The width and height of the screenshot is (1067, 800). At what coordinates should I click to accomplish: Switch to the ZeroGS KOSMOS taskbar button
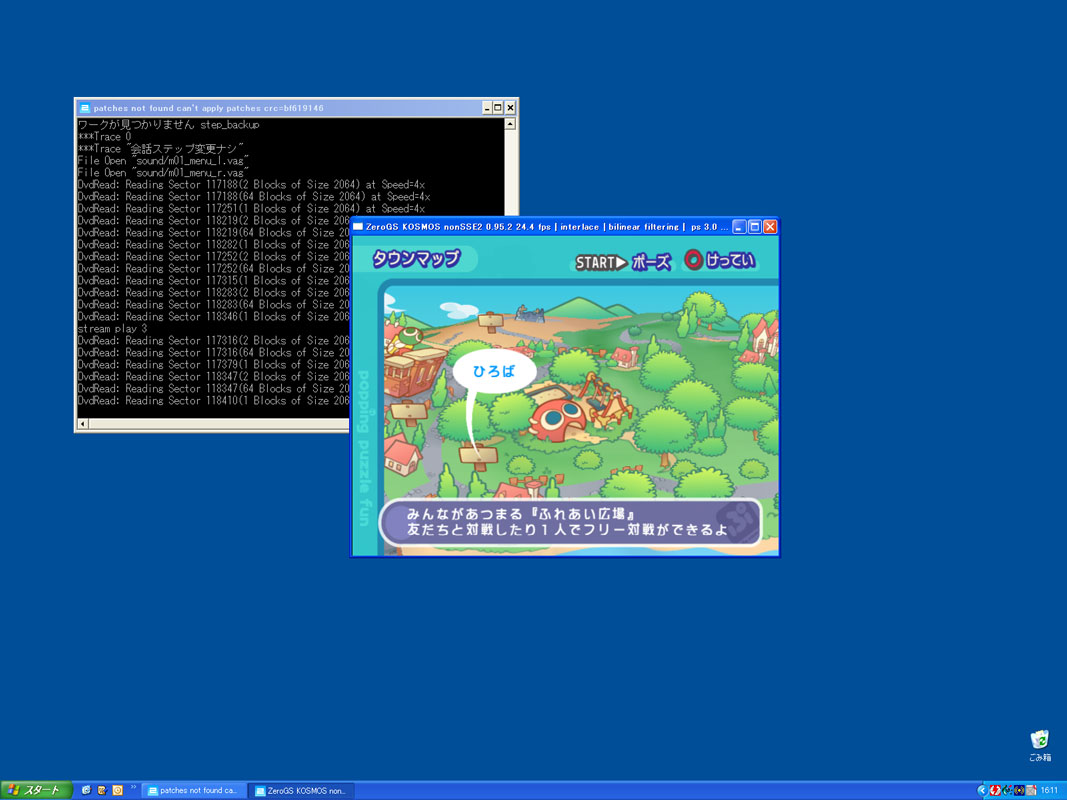pyautogui.click(x=301, y=790)
